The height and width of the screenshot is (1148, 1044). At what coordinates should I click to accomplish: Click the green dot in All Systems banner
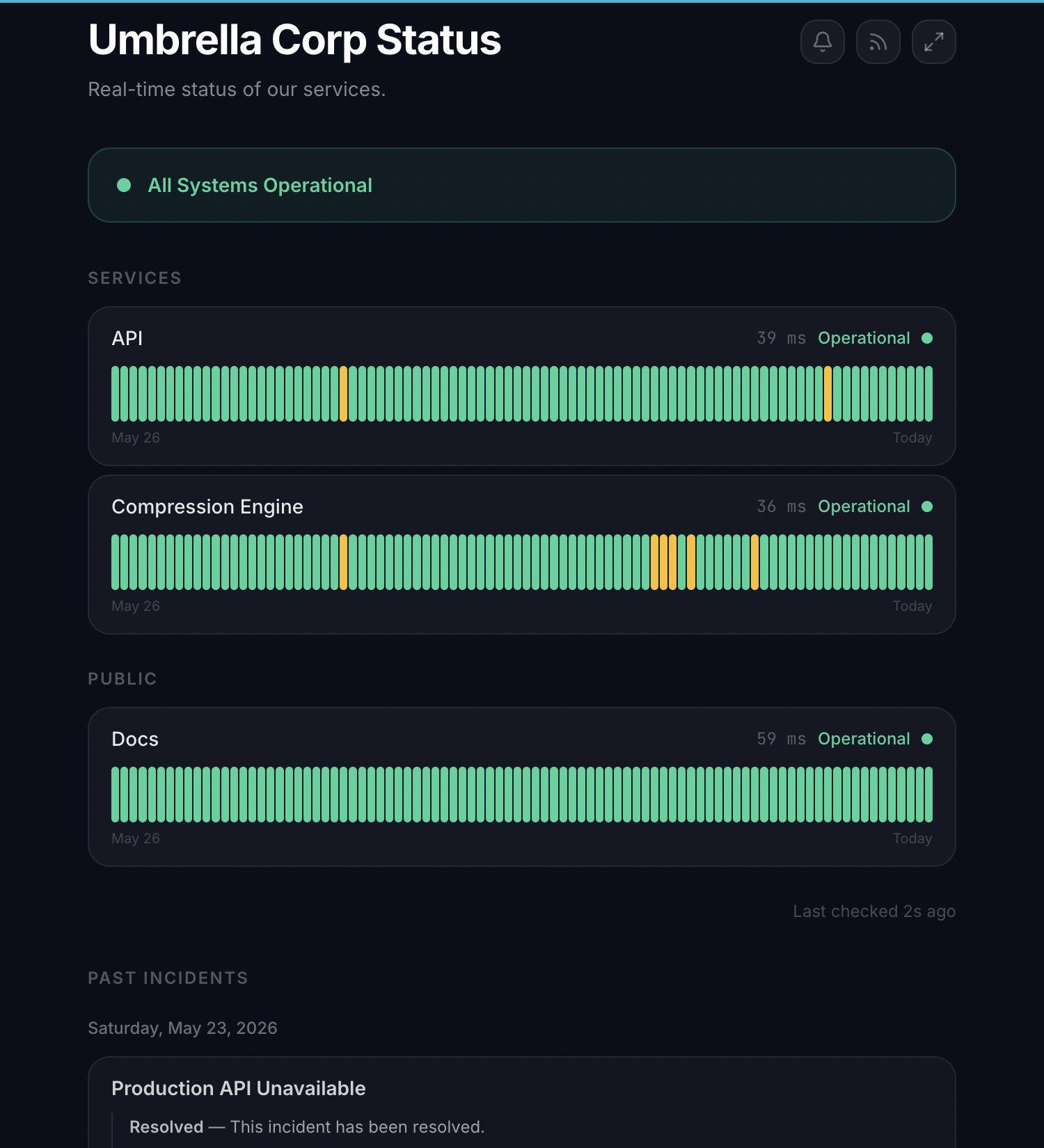point(124,185)
